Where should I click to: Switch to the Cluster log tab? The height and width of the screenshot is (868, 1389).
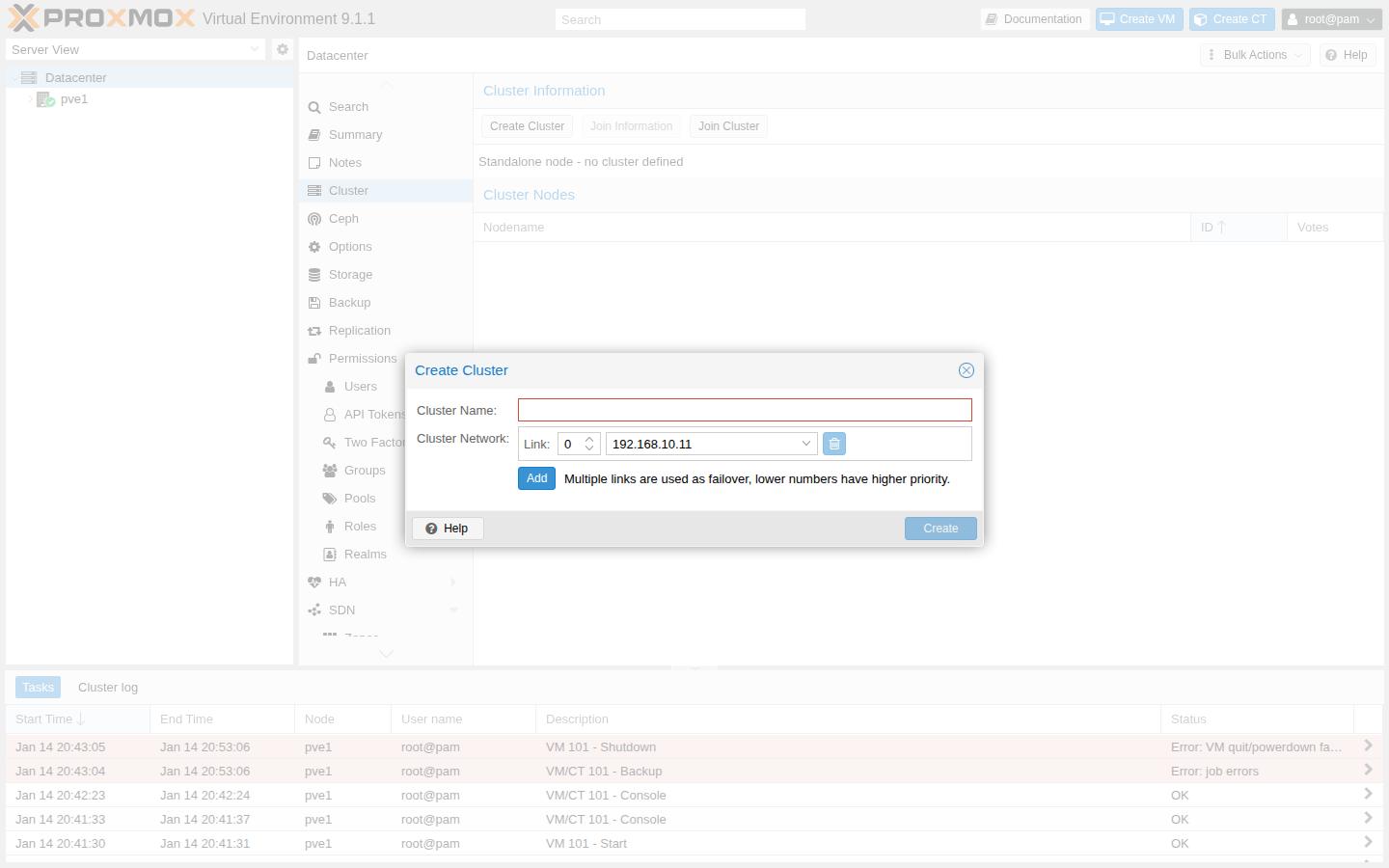(107, 687)
